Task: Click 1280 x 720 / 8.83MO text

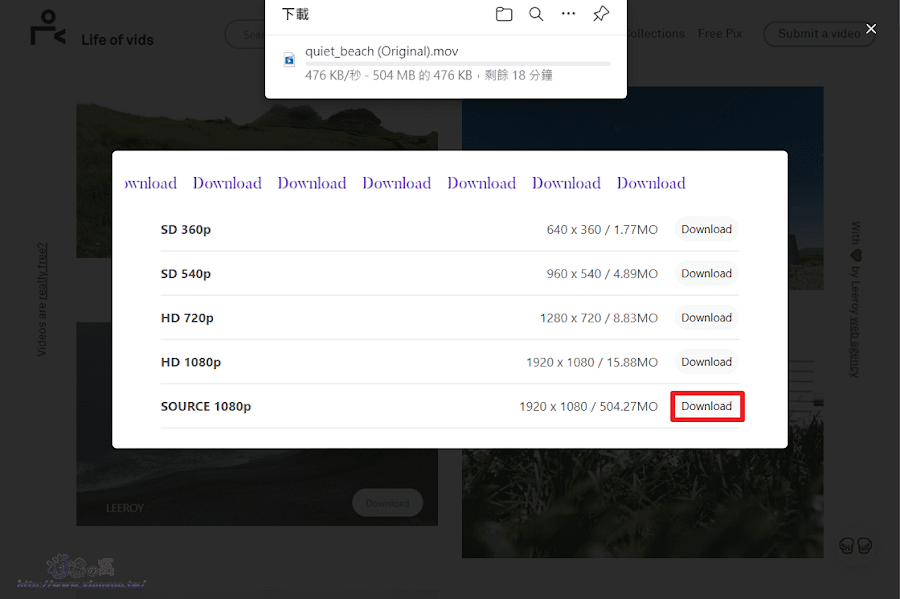Action: tap(599, 318)
